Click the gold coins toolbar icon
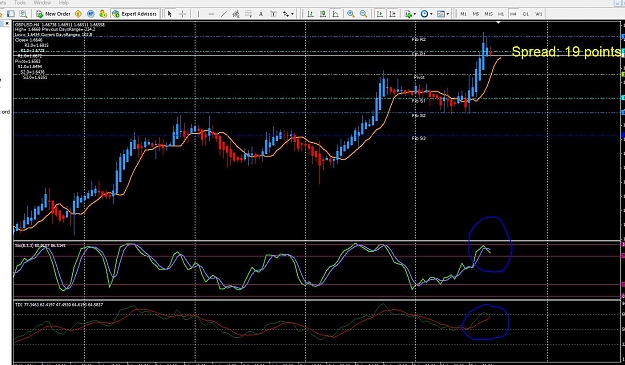 point(103,14)
